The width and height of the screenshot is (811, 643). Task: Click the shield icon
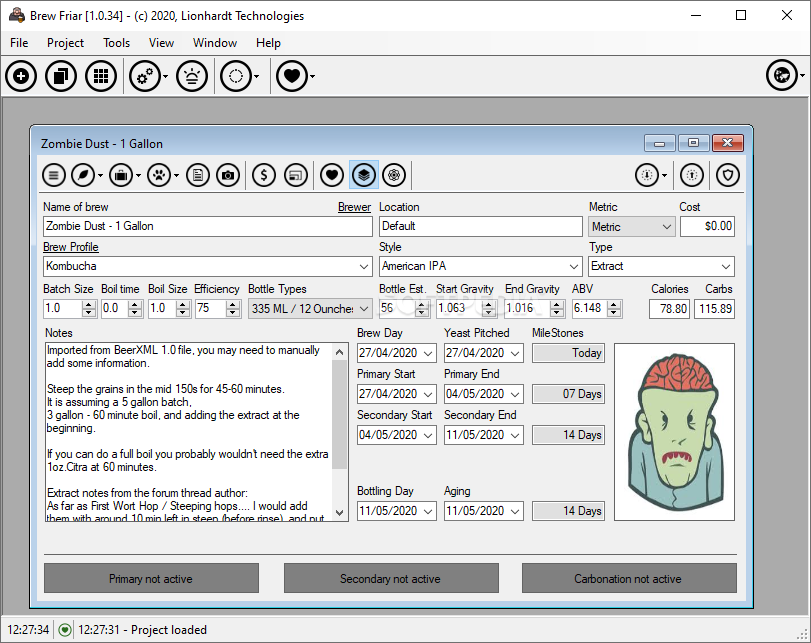[x=728, y=175]
